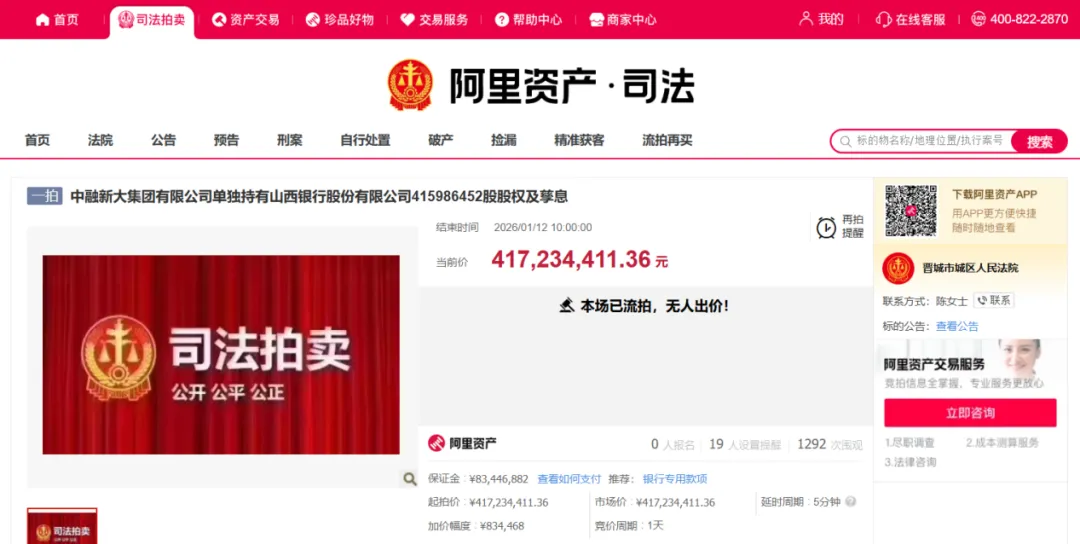Click the 19 人设置提醒 count
This screenshot has height=544, width=1080.
[x=745, y=444]
